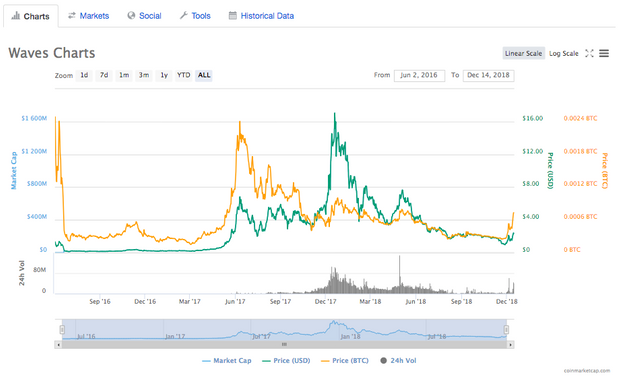Toggle fullscreen chart view icon
Image resolution: width=640 pixels, height=387 pixels.
click(589, 53)
